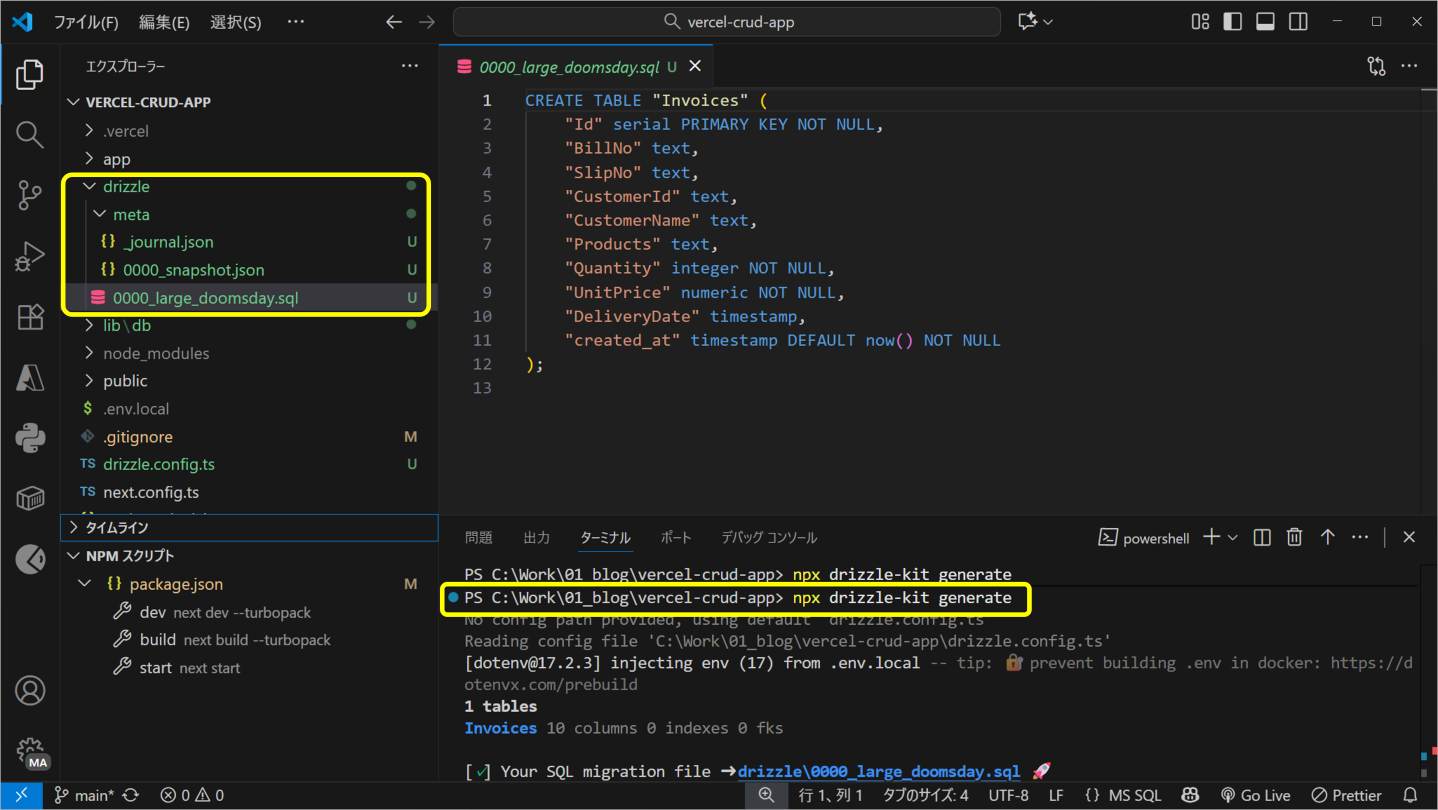The height and width of the screenshot is (810, 1438).
Task: Click the Go Live status bar button
Action: [1255, 796]
